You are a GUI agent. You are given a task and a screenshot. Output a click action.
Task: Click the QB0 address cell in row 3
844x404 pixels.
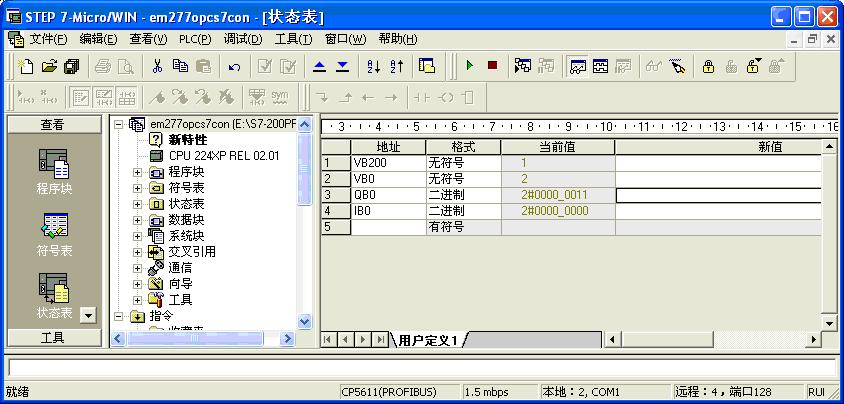tap(388, 195)
